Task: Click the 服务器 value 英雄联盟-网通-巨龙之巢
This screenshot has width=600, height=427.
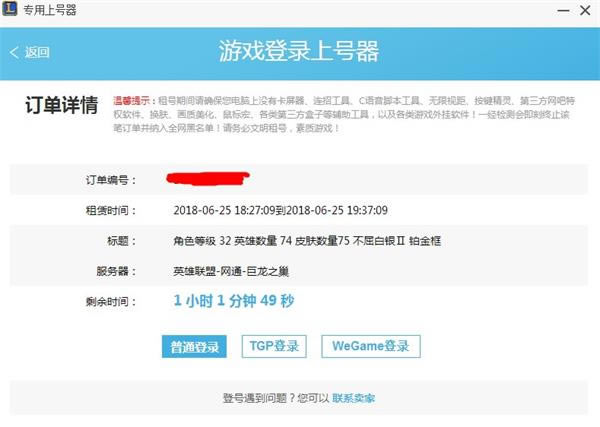Action: click(x=231, y=271)
